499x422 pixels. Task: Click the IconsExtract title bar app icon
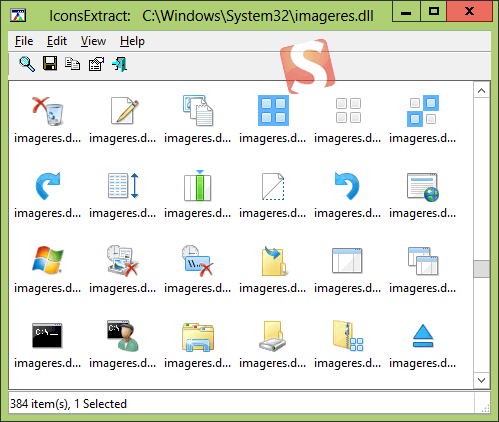[x=18, y=16]
